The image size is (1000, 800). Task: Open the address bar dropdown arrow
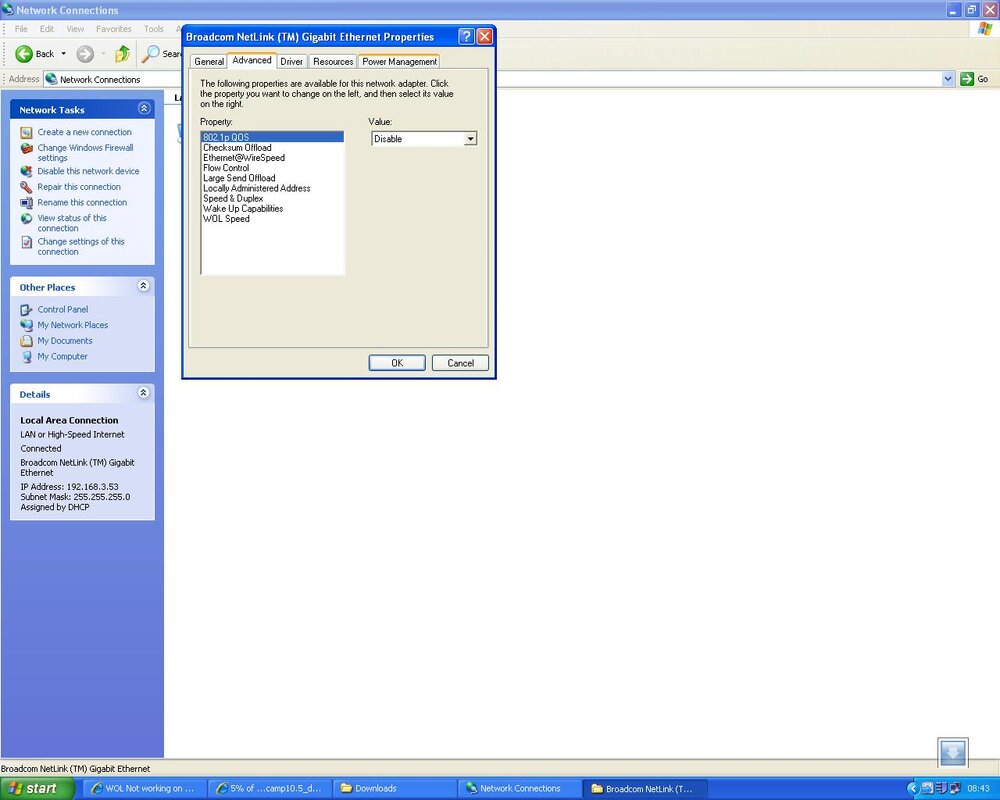click(x=948, y=79)
